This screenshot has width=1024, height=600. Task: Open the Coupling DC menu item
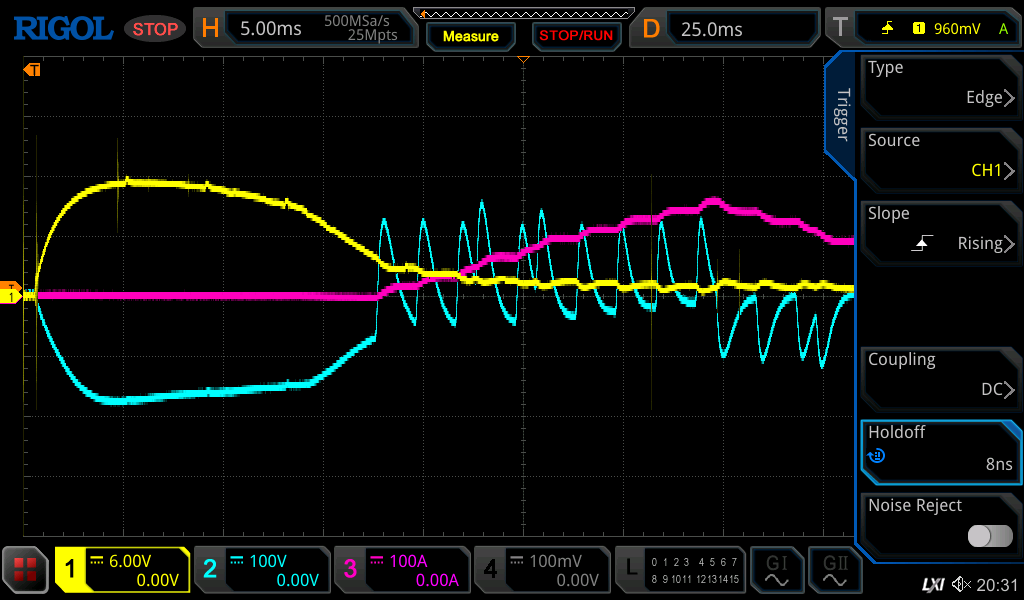[x=940, y=375]
